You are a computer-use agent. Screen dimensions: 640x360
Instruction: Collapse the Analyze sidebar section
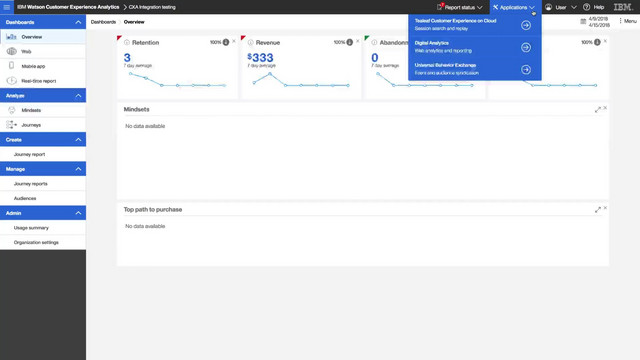pos(78,96)
